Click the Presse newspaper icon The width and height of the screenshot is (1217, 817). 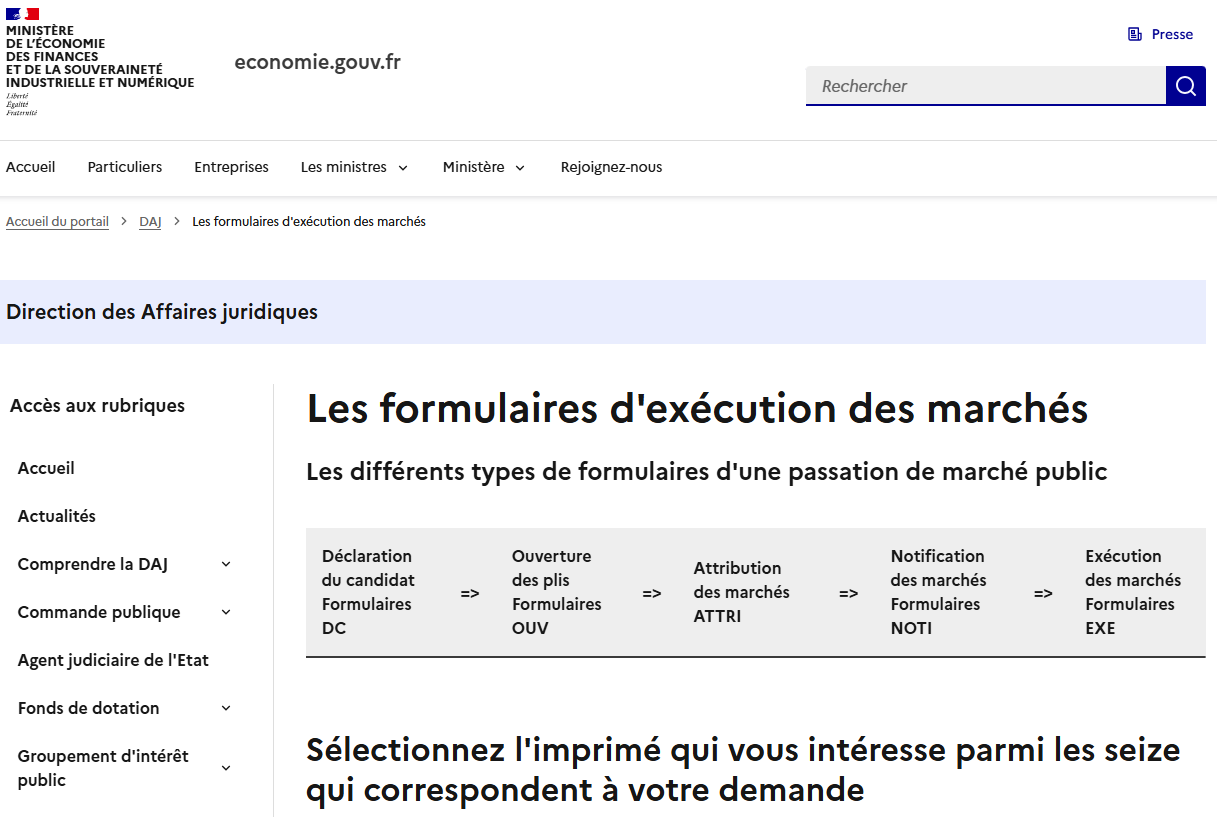point(1135,34)
